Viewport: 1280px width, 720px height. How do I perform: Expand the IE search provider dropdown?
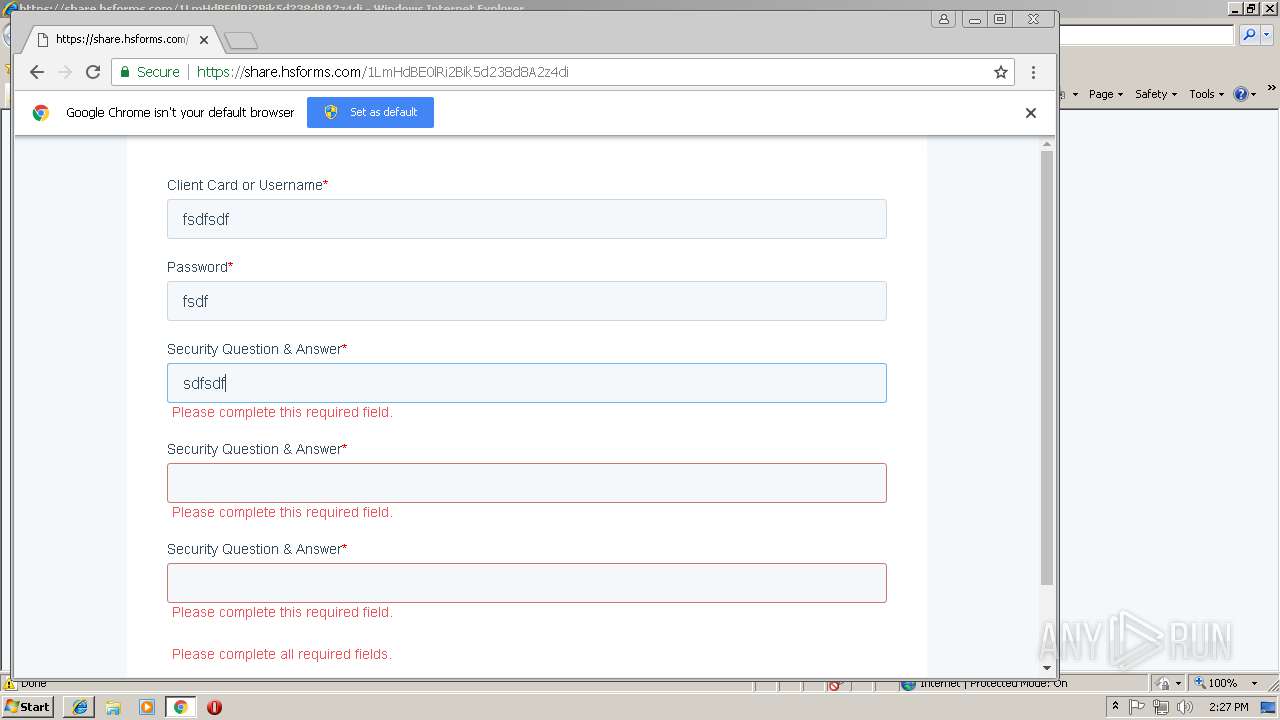1266,35
